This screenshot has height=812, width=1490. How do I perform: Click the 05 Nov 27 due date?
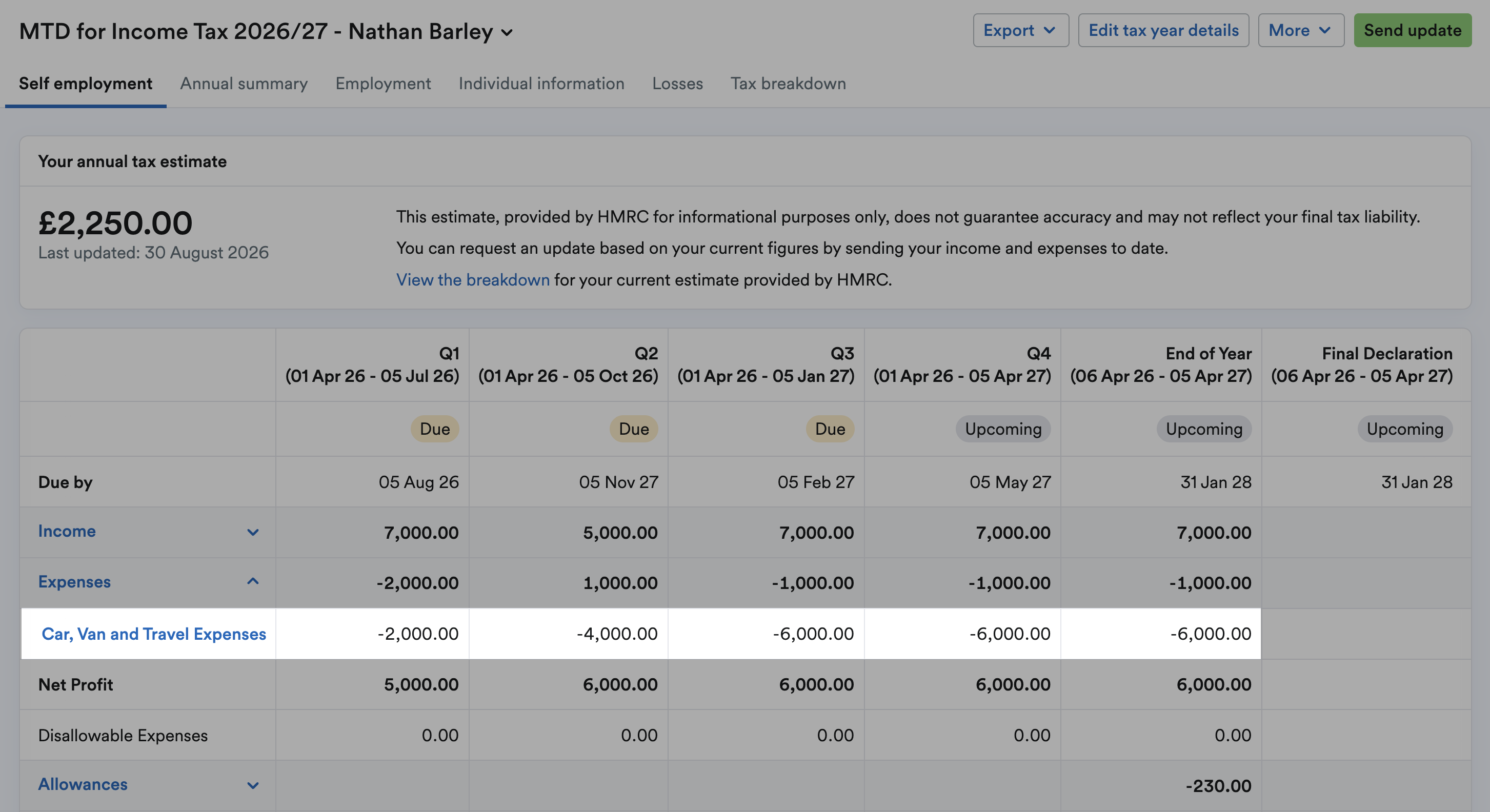point(619,482)
